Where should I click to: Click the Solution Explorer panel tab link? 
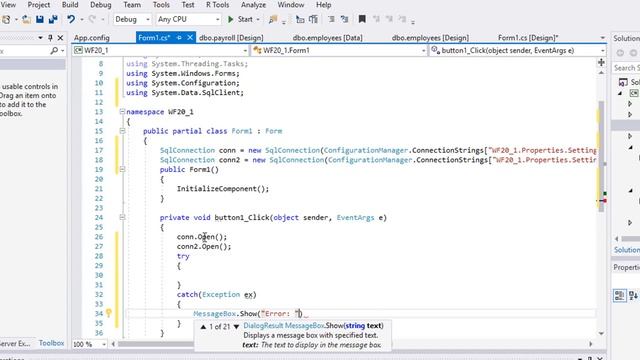click(x=627, y=250)
